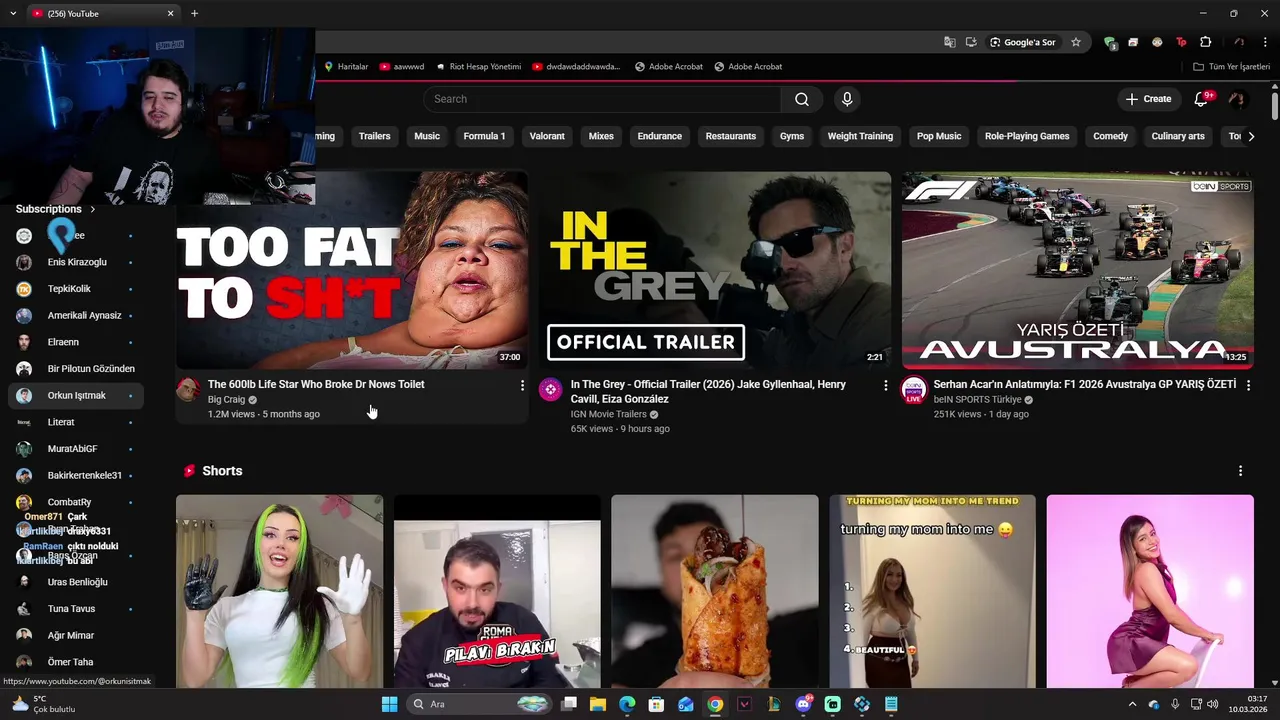
Task: Open Big Craig channel avatar
Action: 188,390
